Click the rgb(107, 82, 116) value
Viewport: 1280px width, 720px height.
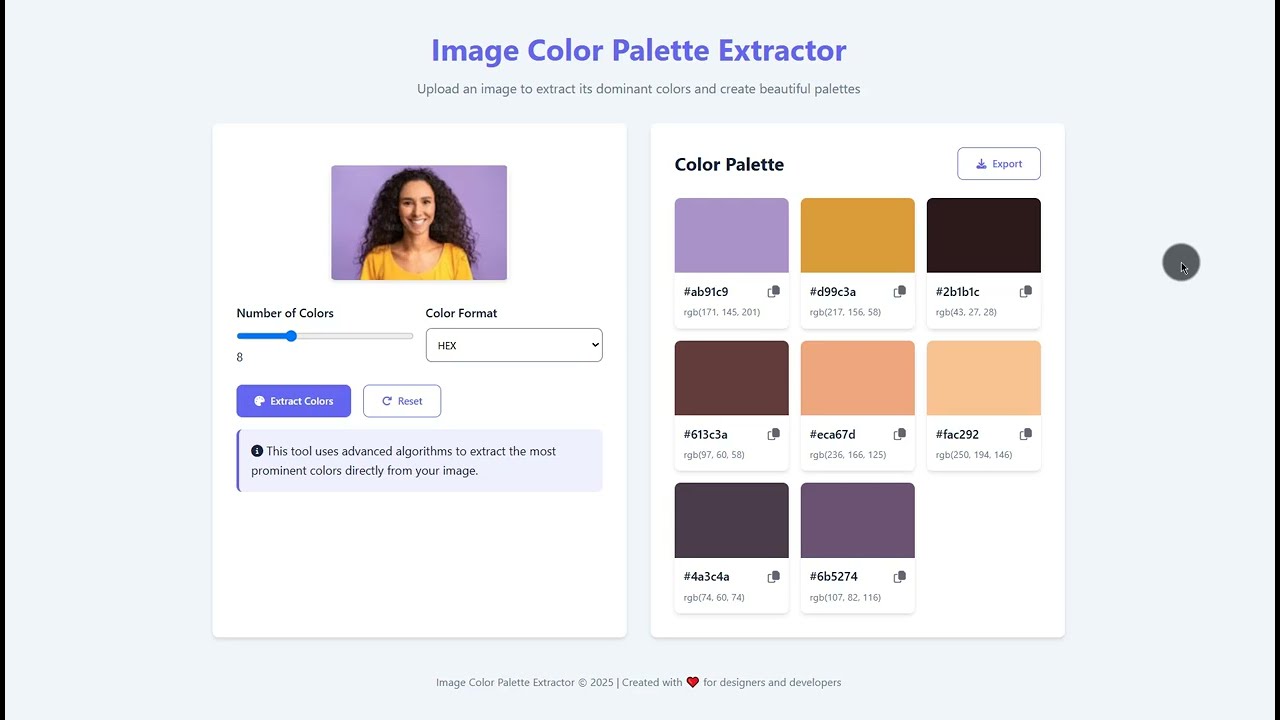[x=845, y=597]
